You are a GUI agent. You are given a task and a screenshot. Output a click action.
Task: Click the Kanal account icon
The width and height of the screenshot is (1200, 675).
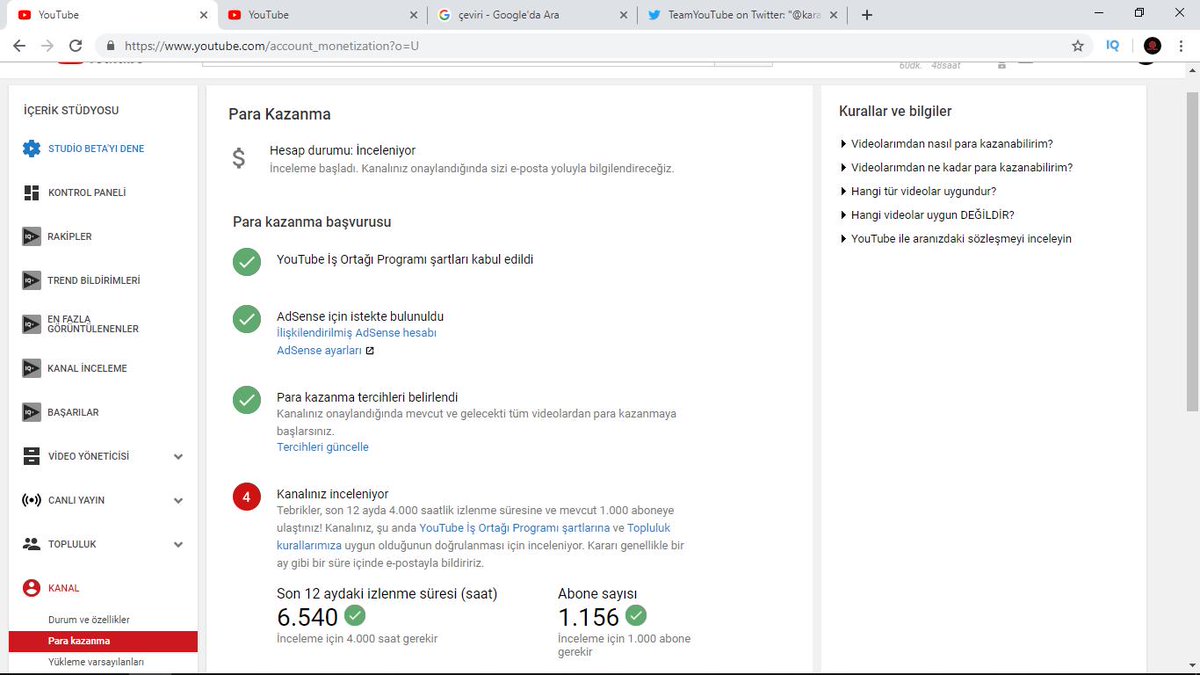coord(31,588)
